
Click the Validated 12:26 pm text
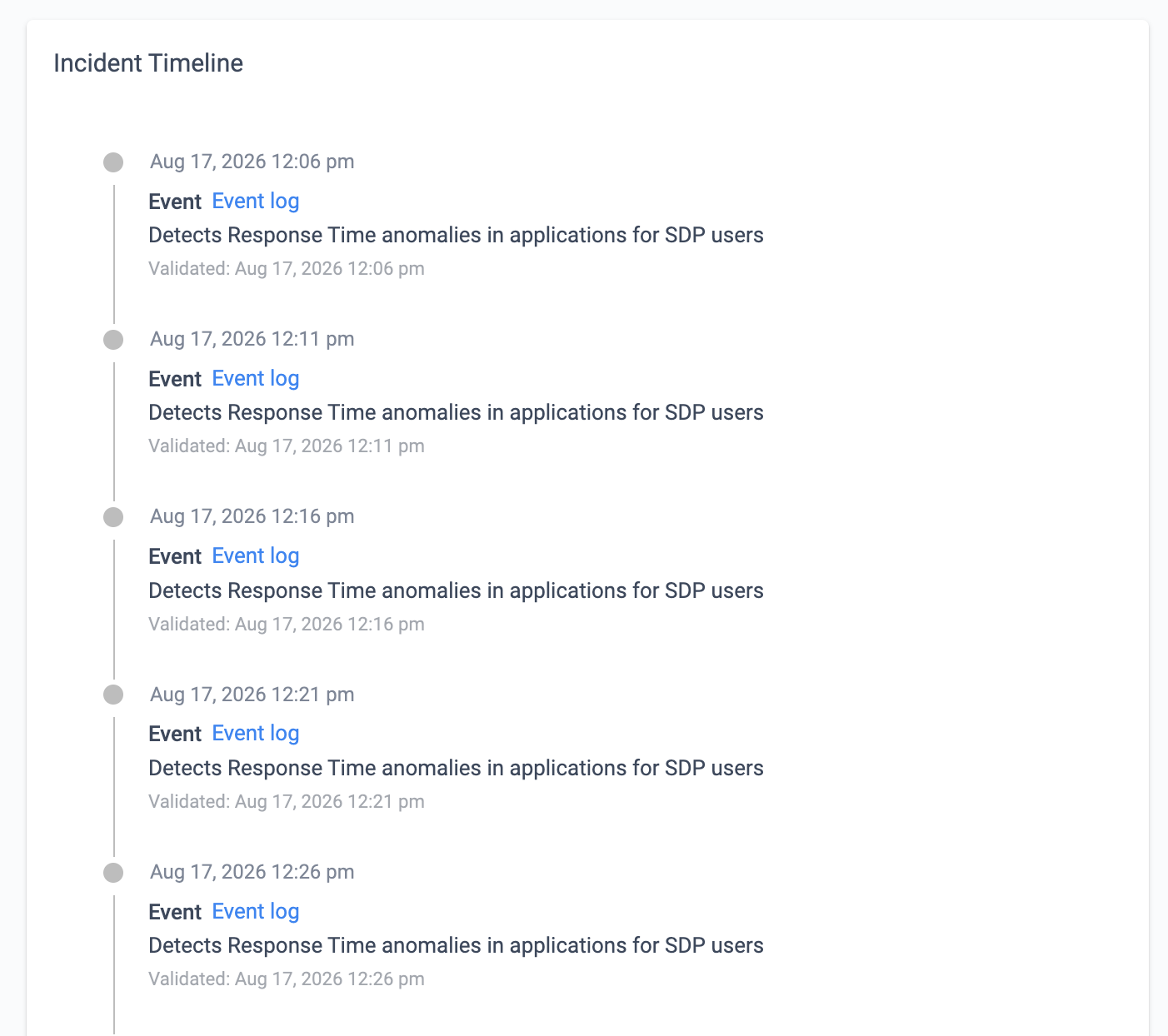pyautogui.click(x=287, y=979)
